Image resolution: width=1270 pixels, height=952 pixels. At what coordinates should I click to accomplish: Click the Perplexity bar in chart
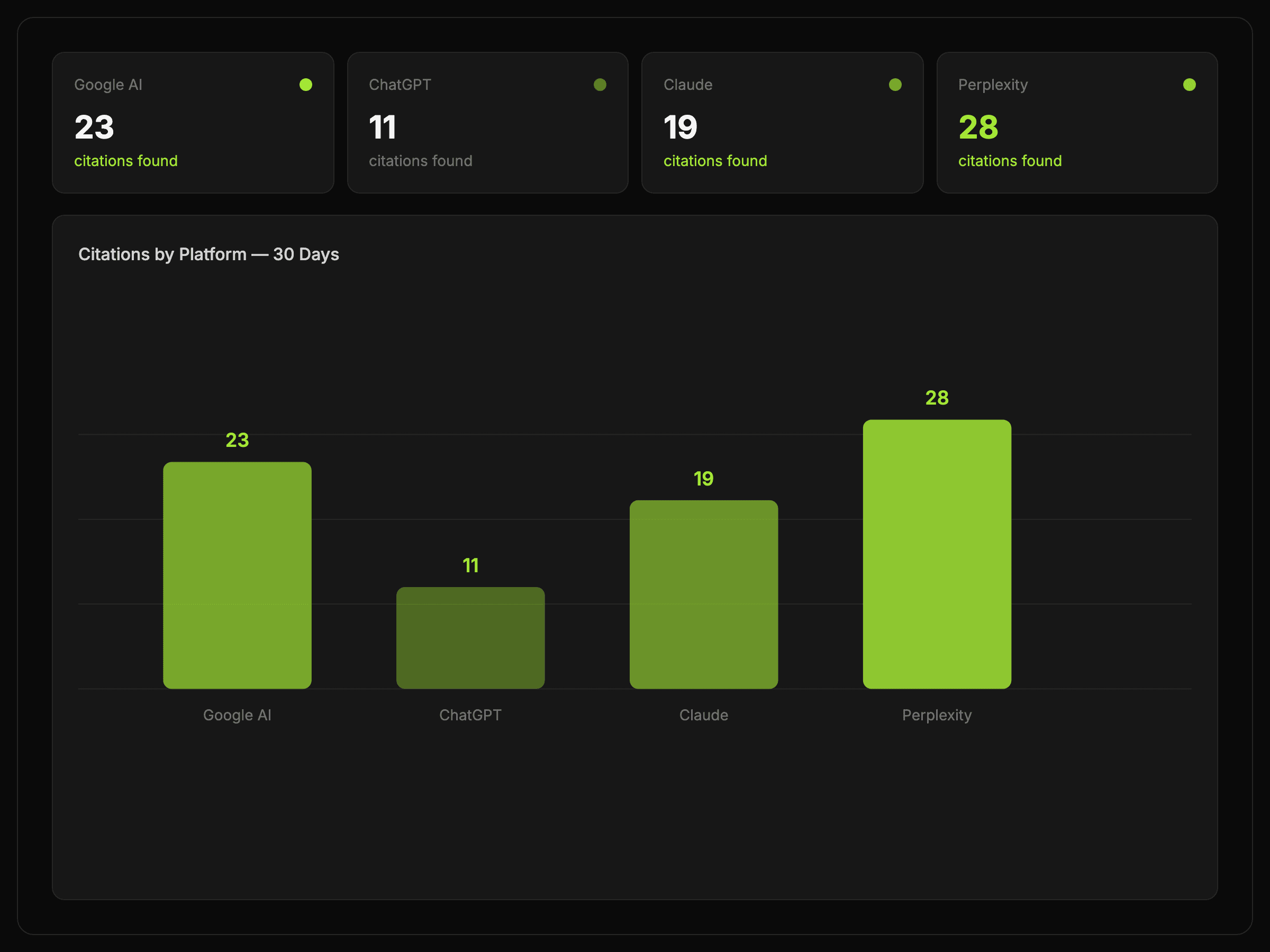point(937,554)
